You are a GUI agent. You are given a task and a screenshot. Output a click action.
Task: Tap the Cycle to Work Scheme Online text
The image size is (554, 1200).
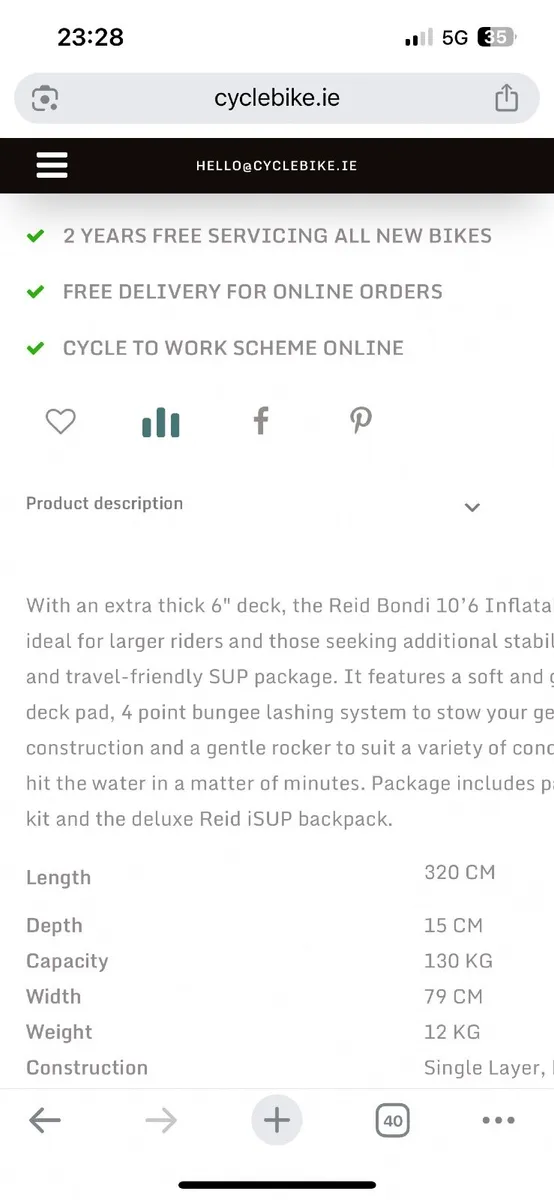tap(233, 348)
